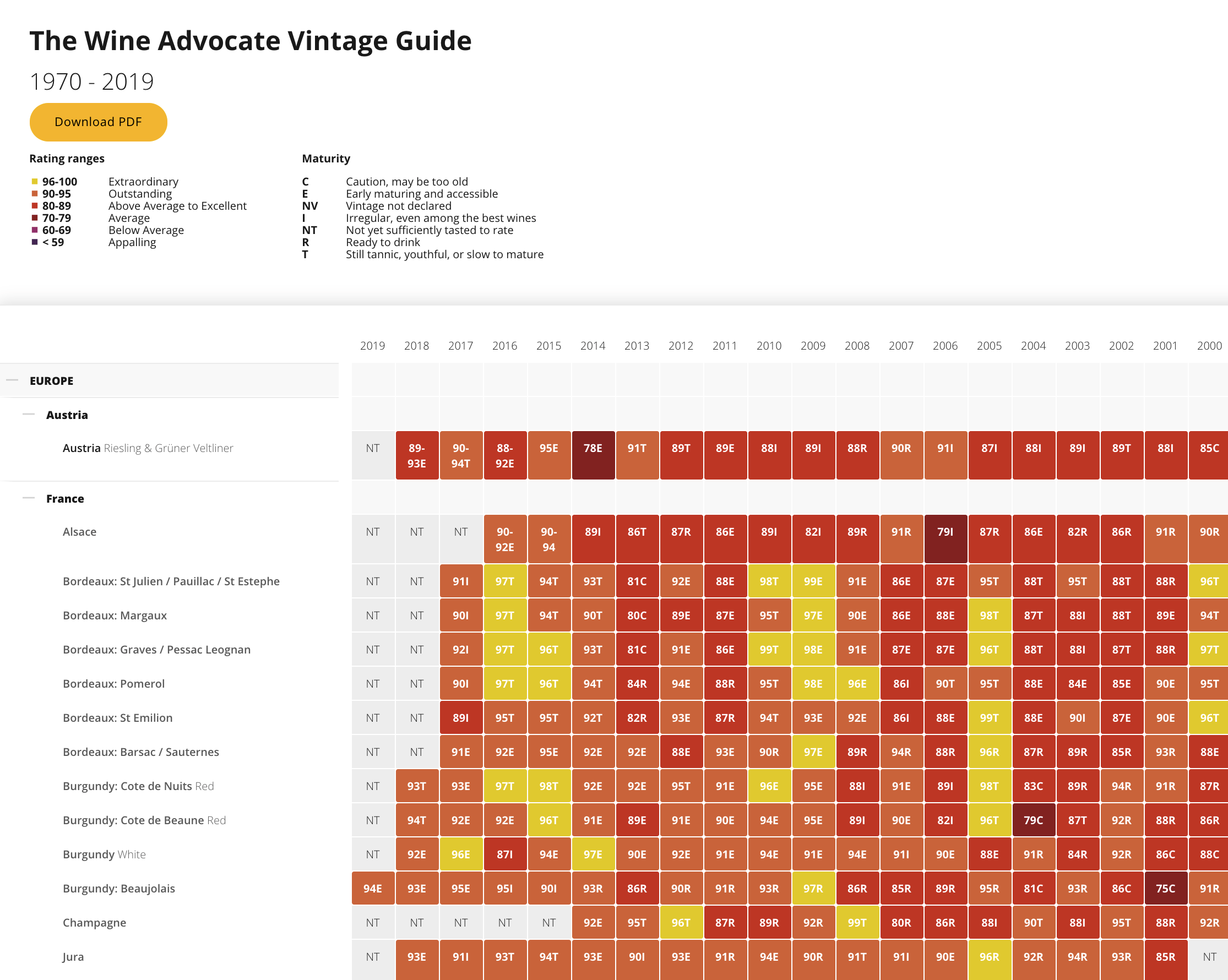The width and height of the screenshot is (1228, 980).
Task: Click the 2019 year column header
Action: point(372,346)
